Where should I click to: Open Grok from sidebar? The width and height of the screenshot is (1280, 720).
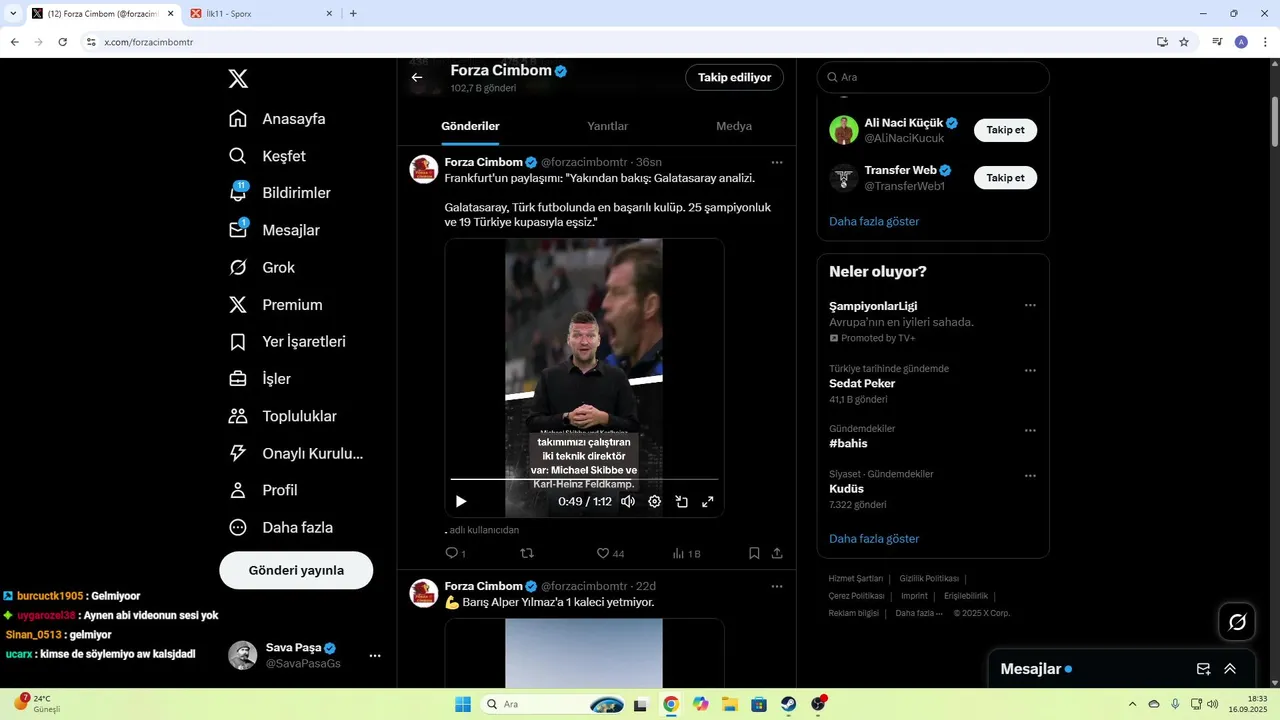tap(262, 267)
